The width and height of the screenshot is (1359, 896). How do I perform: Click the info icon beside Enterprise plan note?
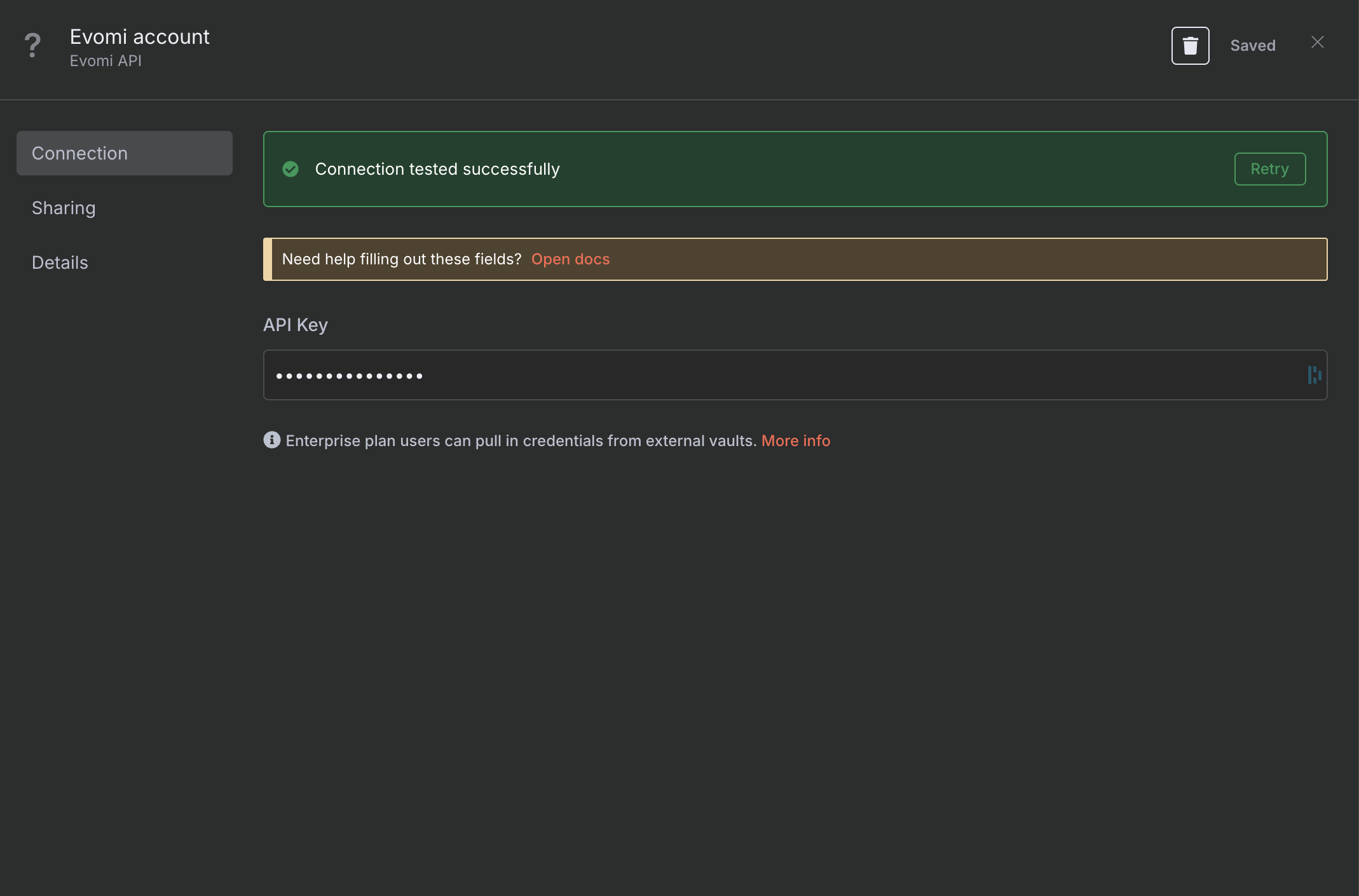pos(271,440)
